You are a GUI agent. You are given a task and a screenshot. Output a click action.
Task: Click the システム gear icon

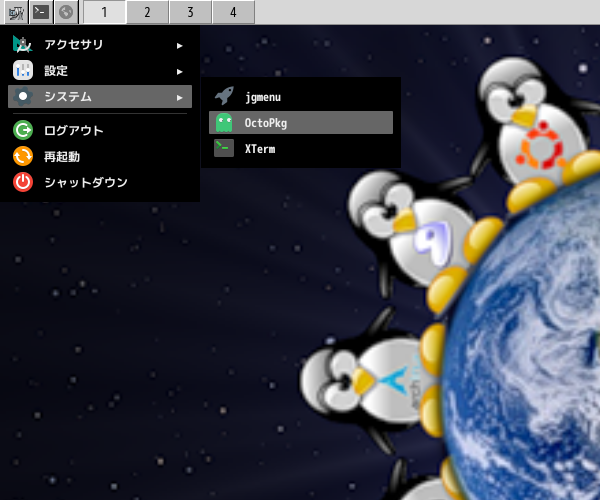click(23, 96)
